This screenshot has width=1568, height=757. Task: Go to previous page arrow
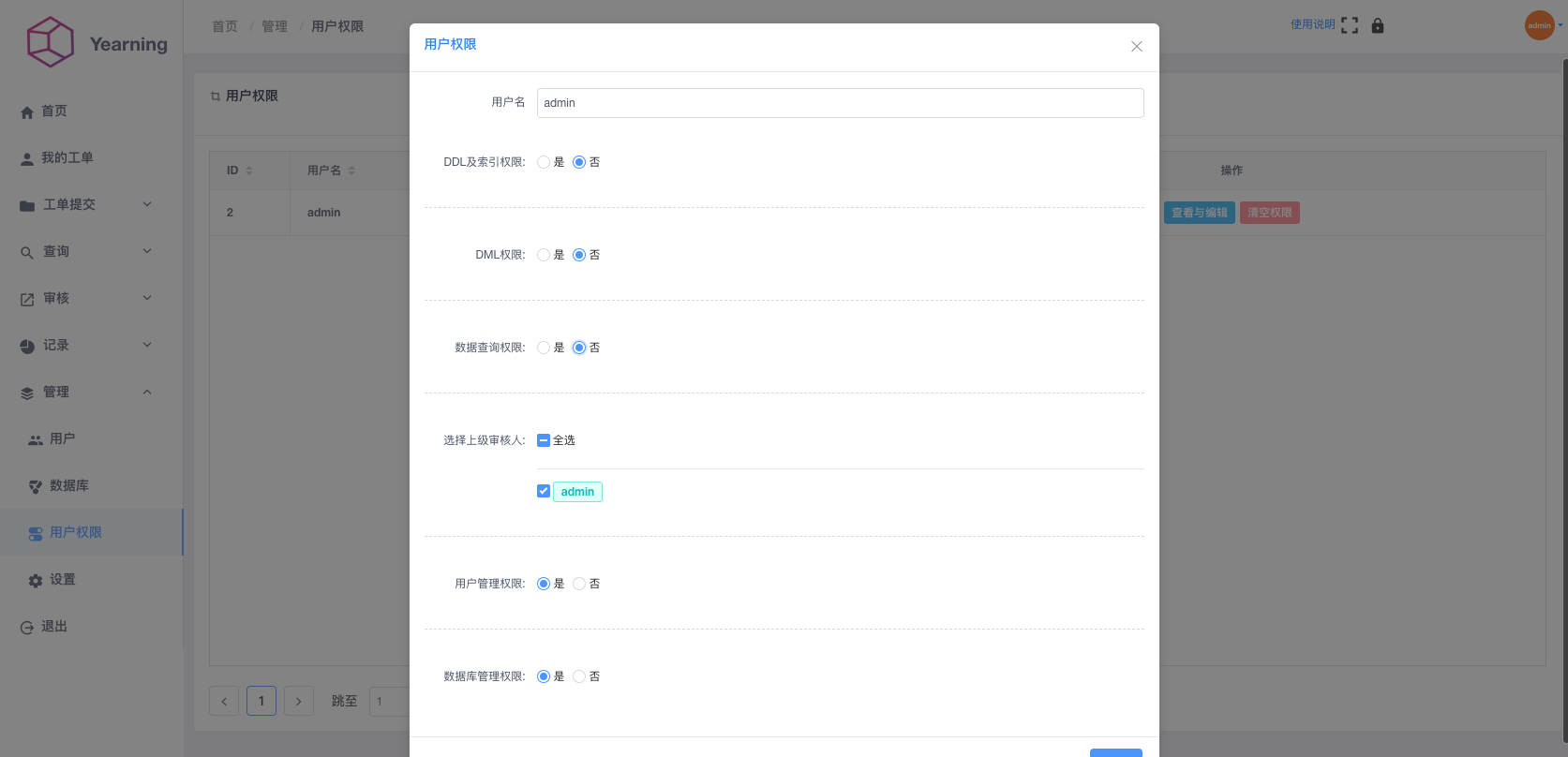[x=224, y=701]
